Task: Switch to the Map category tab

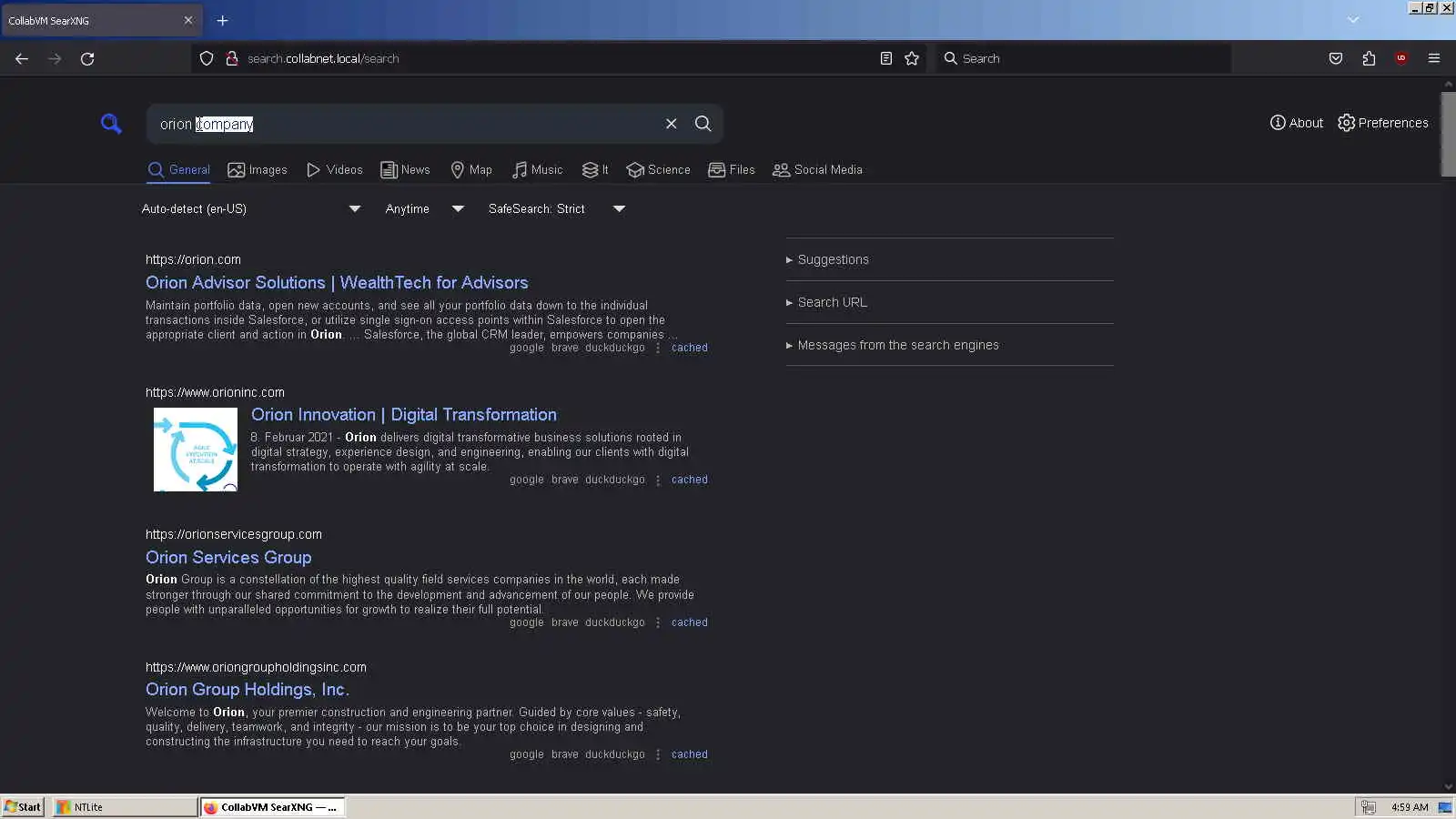Action: (x=471, y=170)
